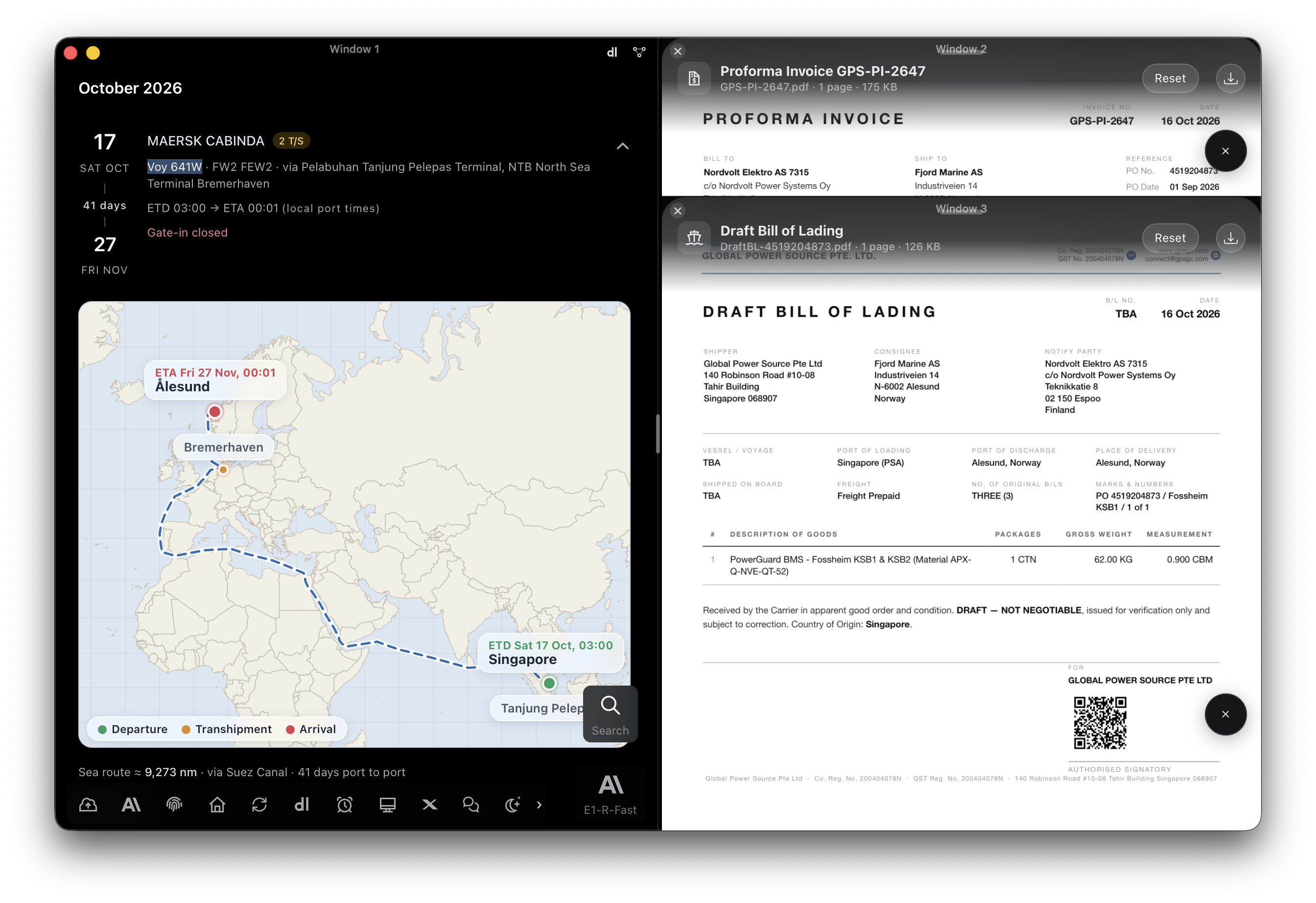Click the scrollbar handle between the panes
This screenshot has width=1316, height=903.
658,434
